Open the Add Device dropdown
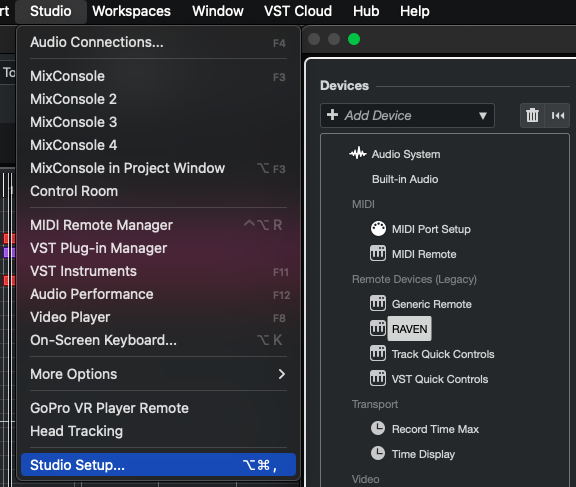 tap(407, 116)
